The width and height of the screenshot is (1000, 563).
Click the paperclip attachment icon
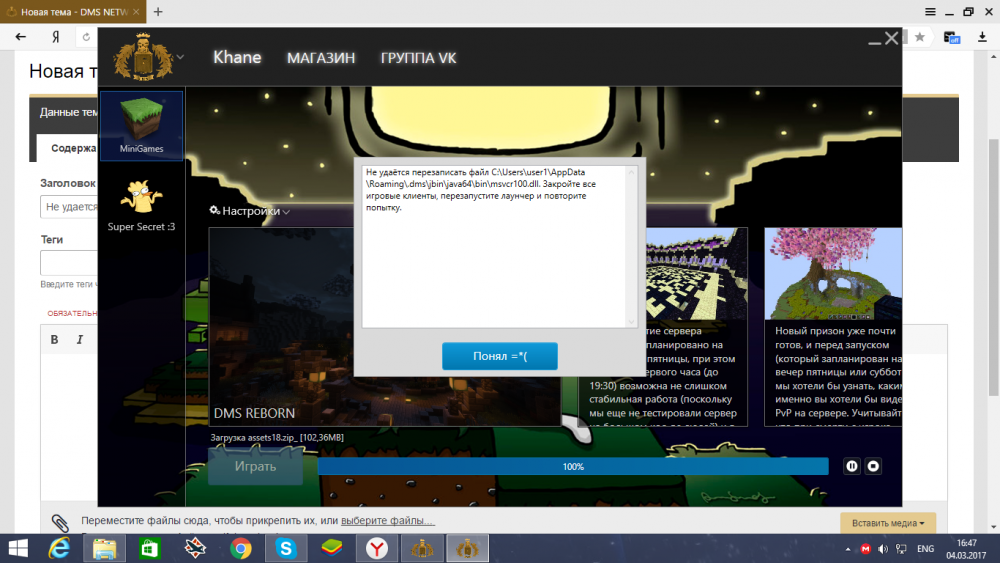(x=61, y=522)
